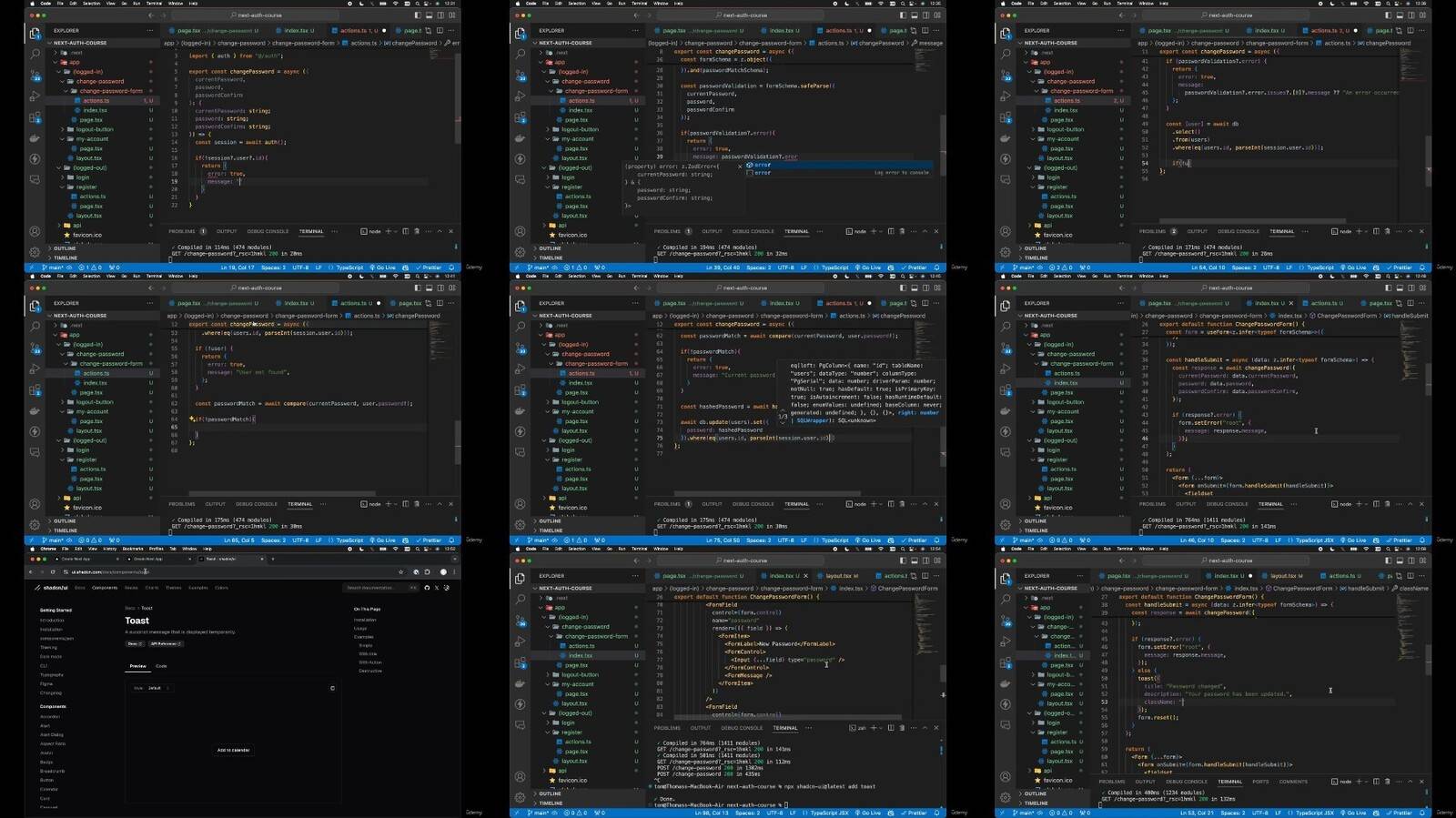Viewport: 1456px width, 818px height.
Task: Click Chrome new tab plus button
Action: click(x=273, y=559)
